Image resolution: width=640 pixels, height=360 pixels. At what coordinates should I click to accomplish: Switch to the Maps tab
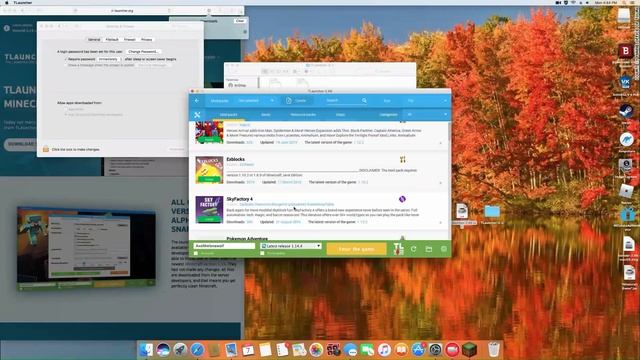[x=340, y=115]
